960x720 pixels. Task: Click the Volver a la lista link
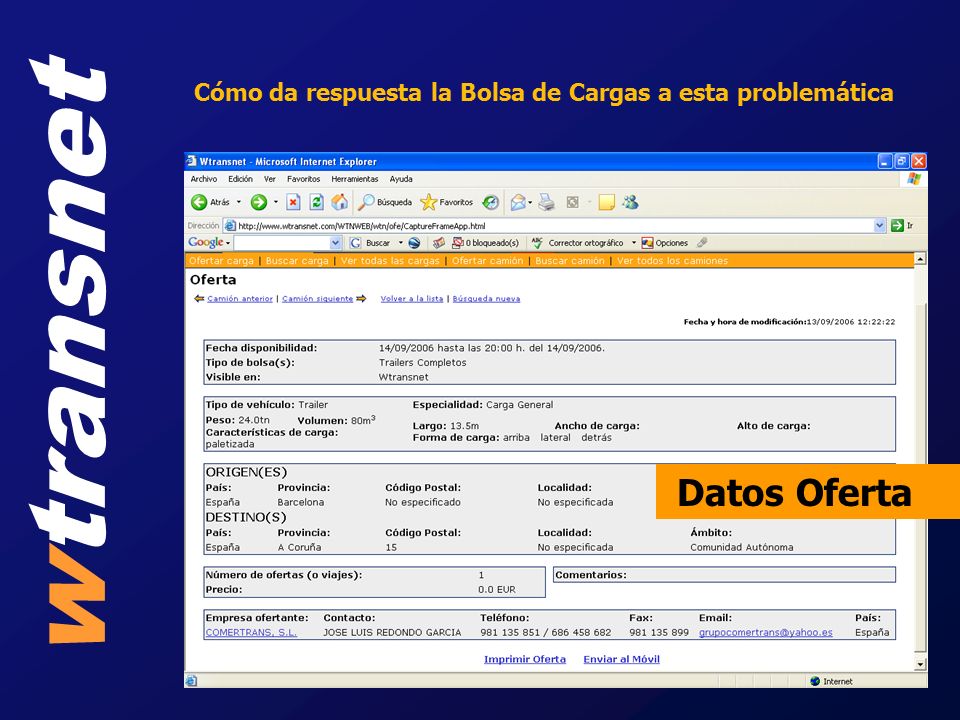(x=411, y=299)
